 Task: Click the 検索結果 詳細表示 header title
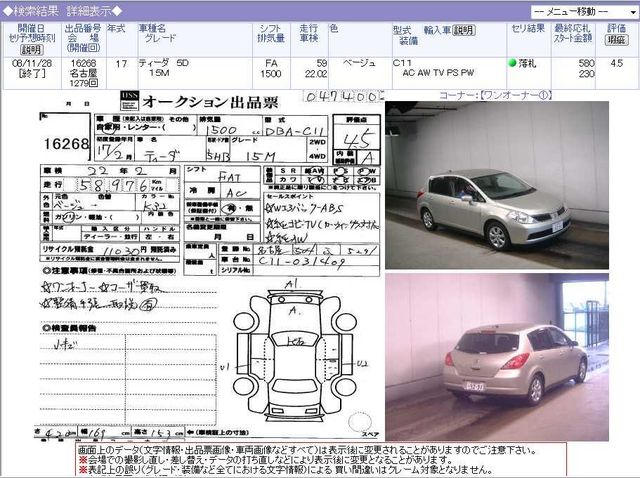(x=62, y=11)
